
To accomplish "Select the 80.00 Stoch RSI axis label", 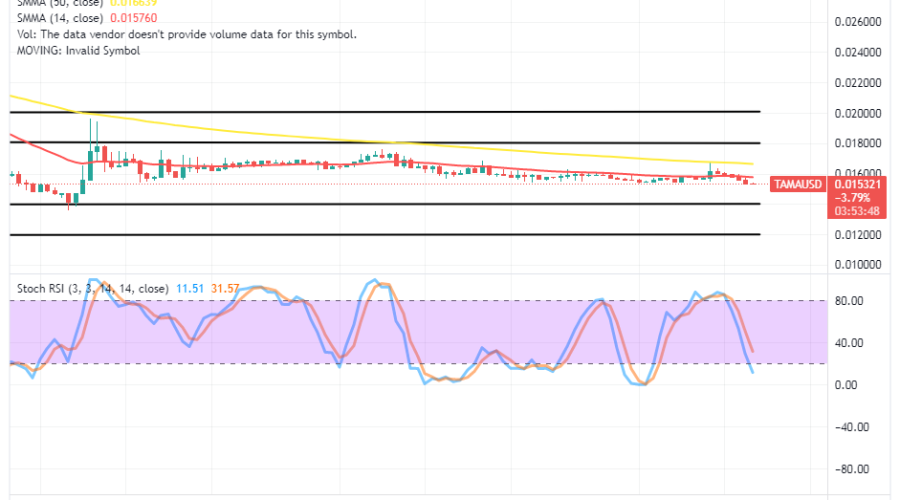I will [849, 301].
